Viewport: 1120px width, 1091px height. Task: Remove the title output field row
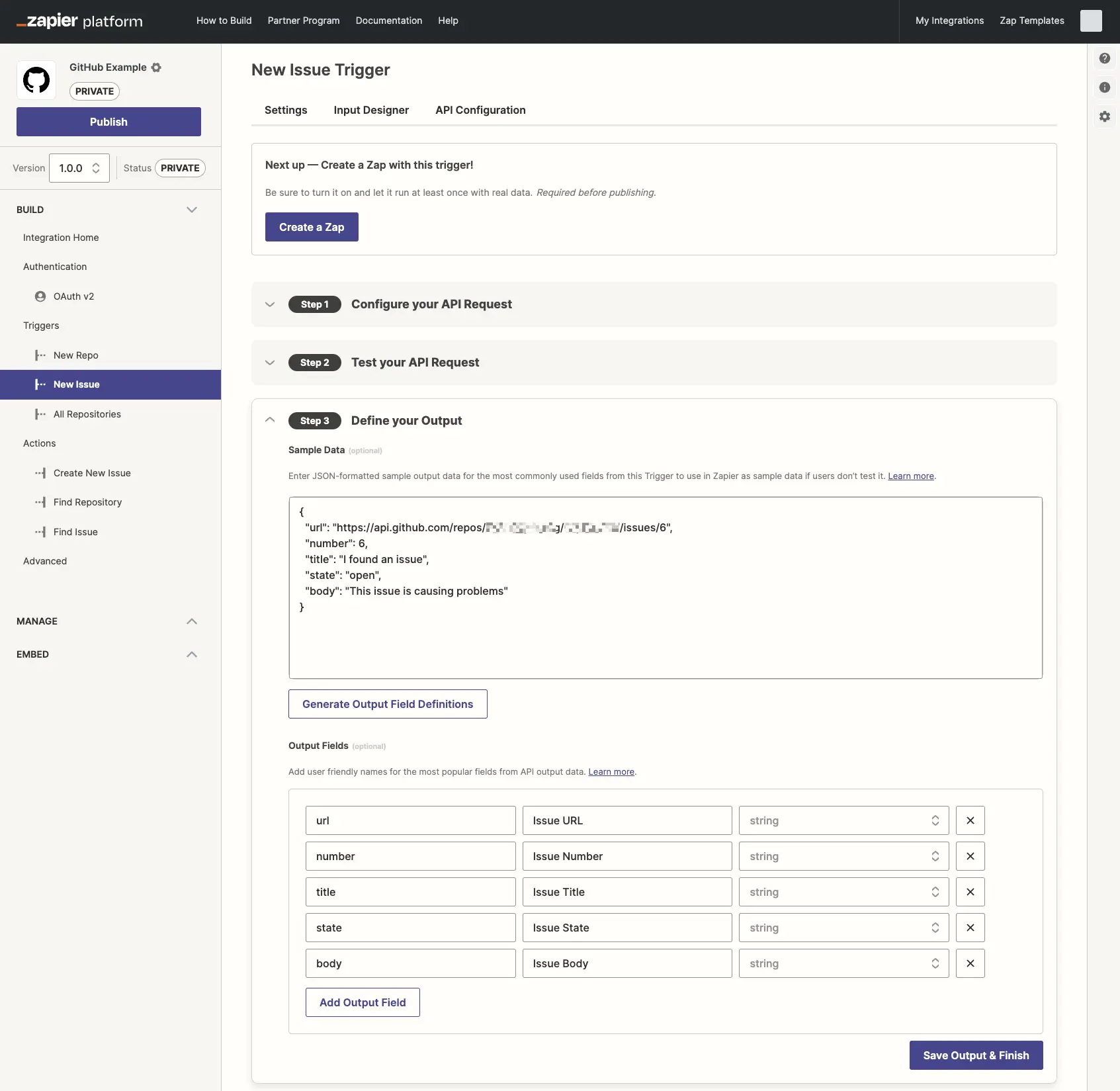(x=970, y=892)
